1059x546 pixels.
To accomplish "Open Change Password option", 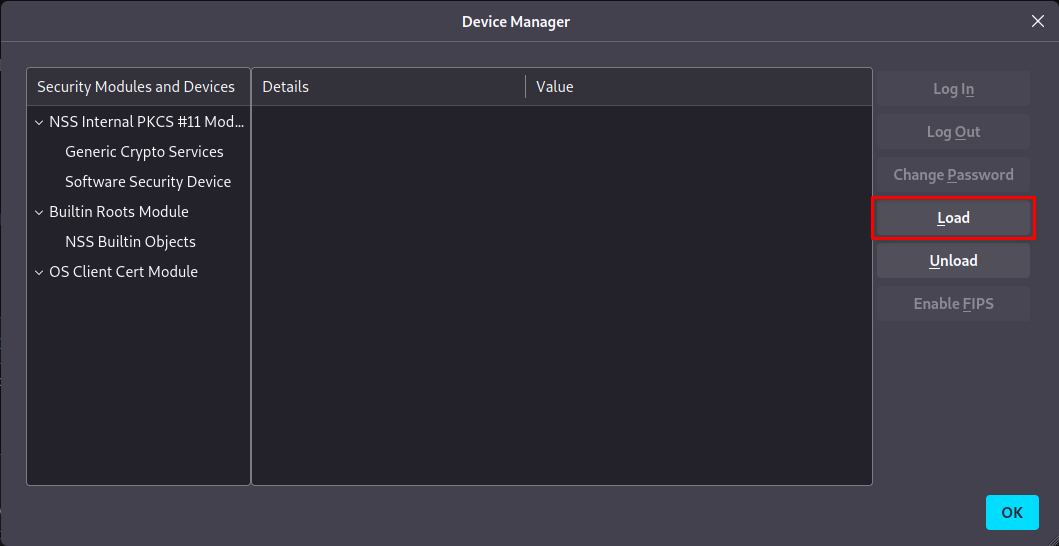I will coord(953,175).
